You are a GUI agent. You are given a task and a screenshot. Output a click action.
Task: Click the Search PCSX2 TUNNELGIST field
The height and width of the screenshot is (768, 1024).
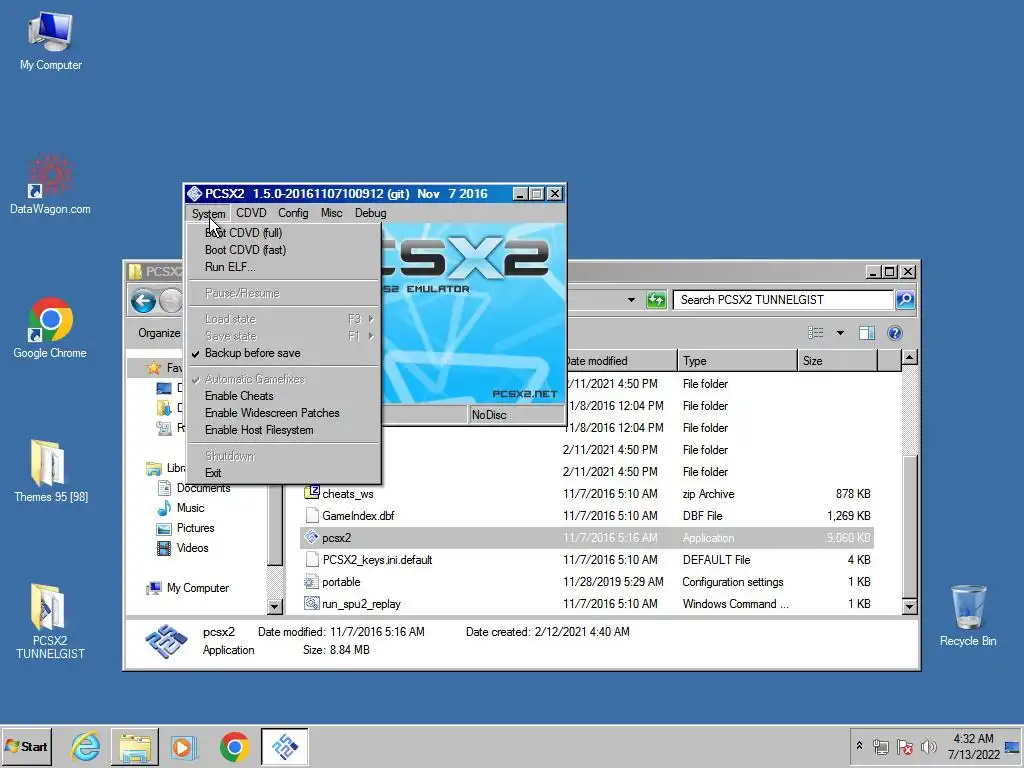coord(784,300)
